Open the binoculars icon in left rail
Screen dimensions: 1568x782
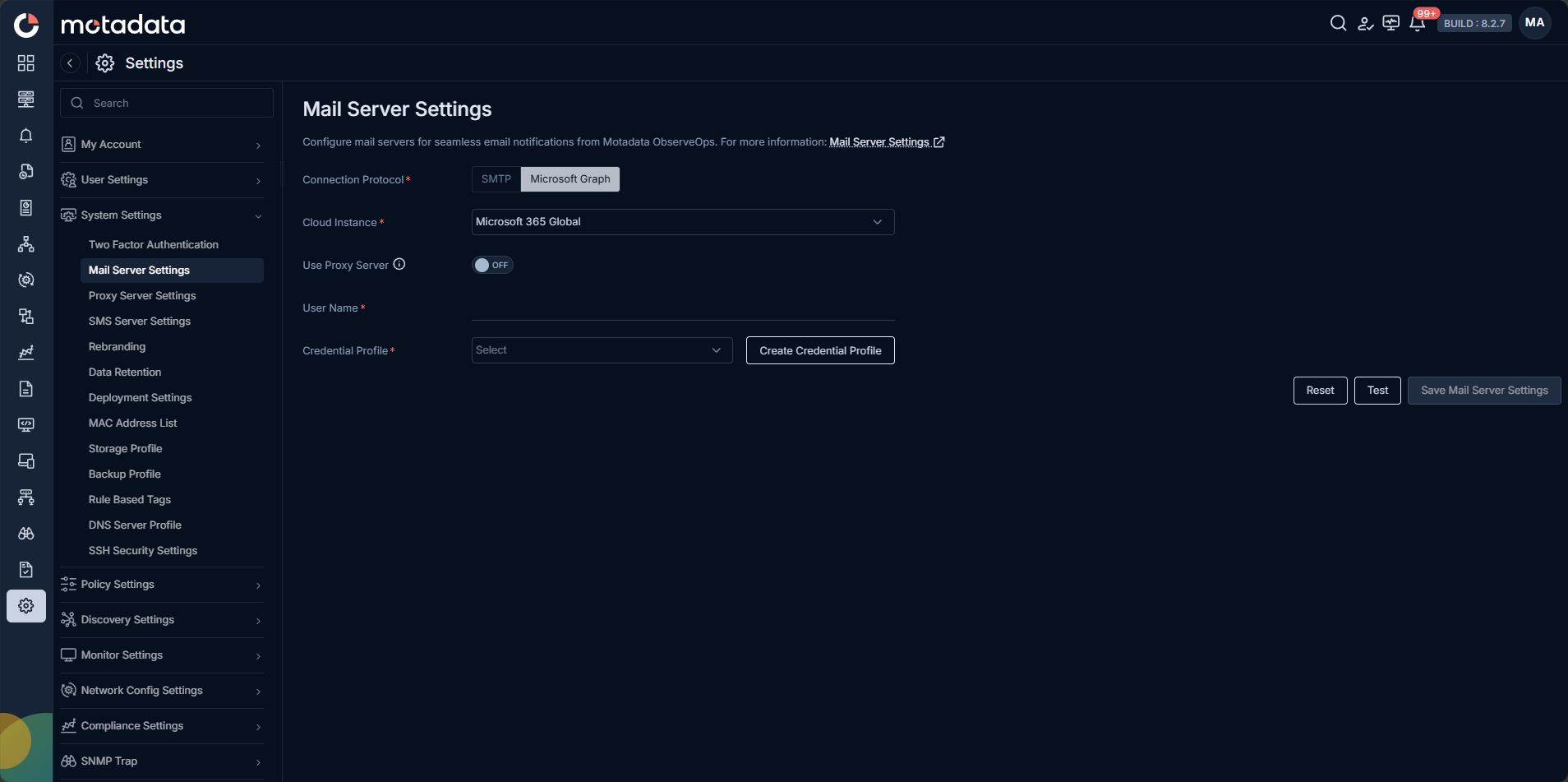pyautogui.click(x=26, y=533)
